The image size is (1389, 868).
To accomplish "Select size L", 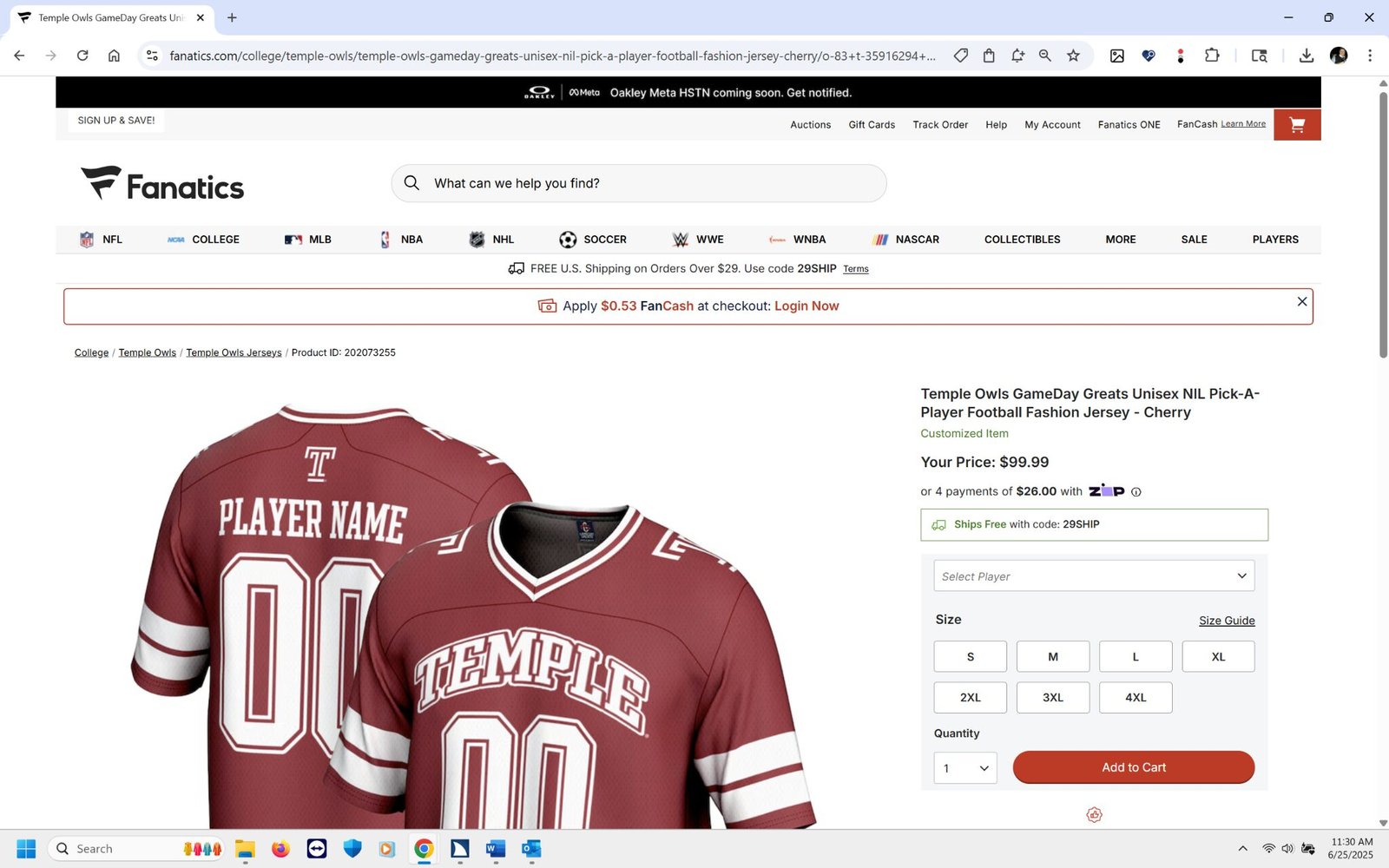I will 1136,657.
